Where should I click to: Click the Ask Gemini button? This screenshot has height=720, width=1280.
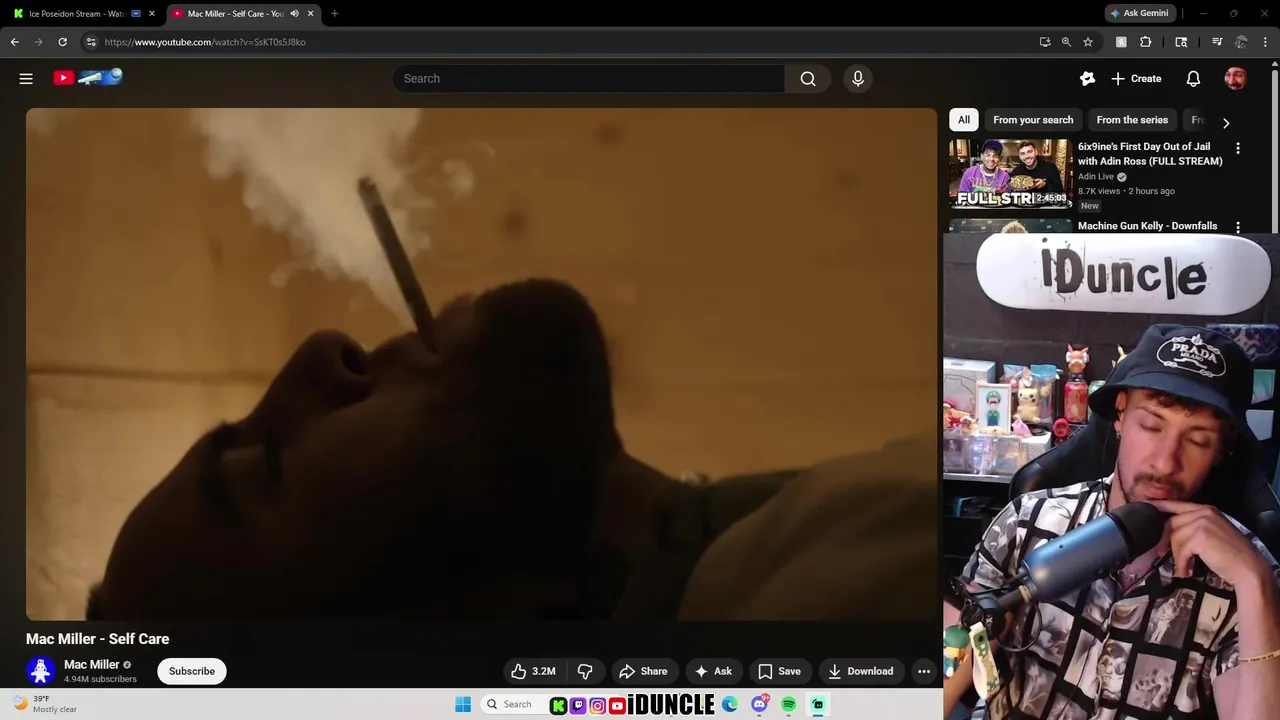point(1139,13)
